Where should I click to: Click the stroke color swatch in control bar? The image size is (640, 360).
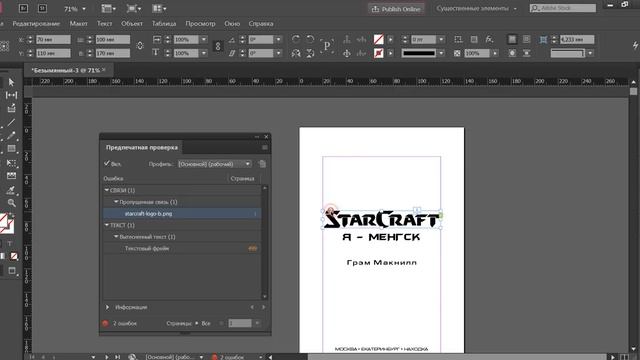(378, 53)
